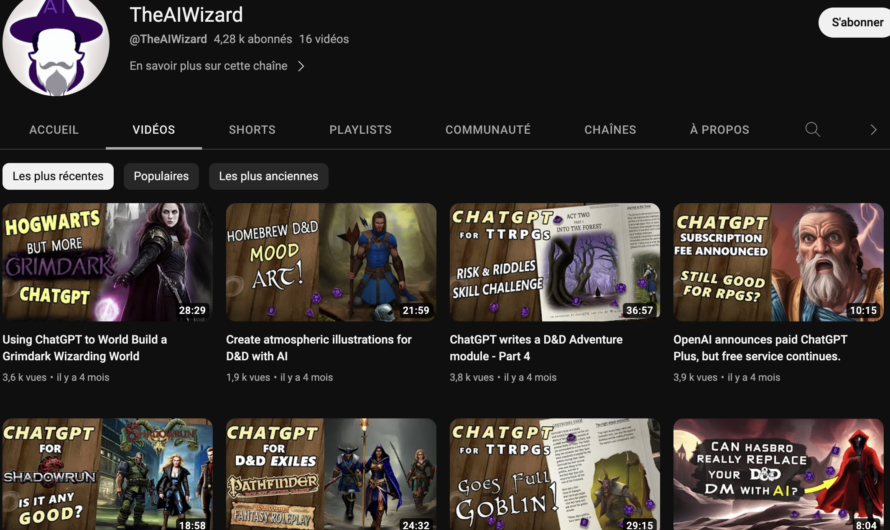
Task: Click the 24:32 duration badge
Action: click(415, 525)
